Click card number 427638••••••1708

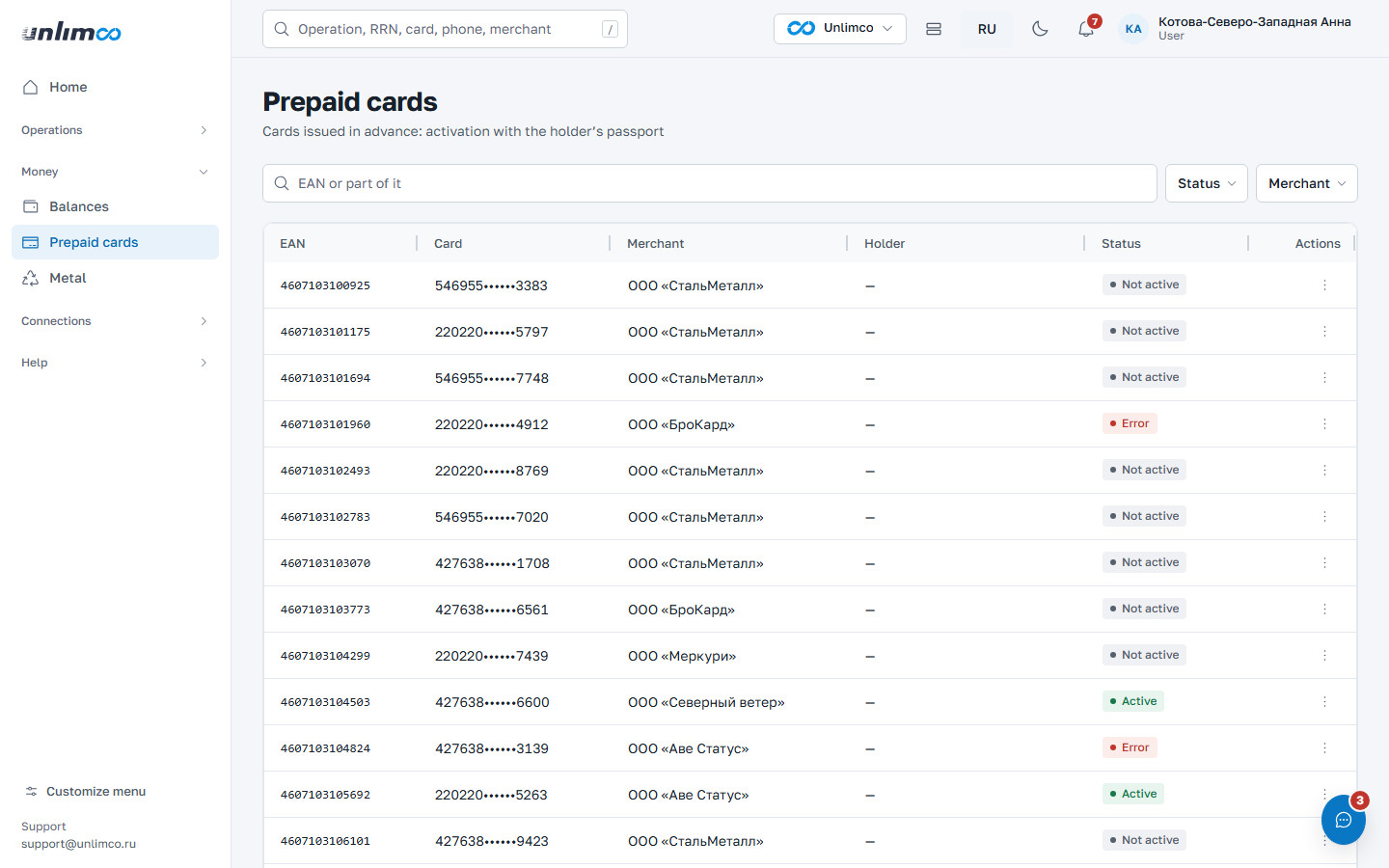tap(492, 563)
